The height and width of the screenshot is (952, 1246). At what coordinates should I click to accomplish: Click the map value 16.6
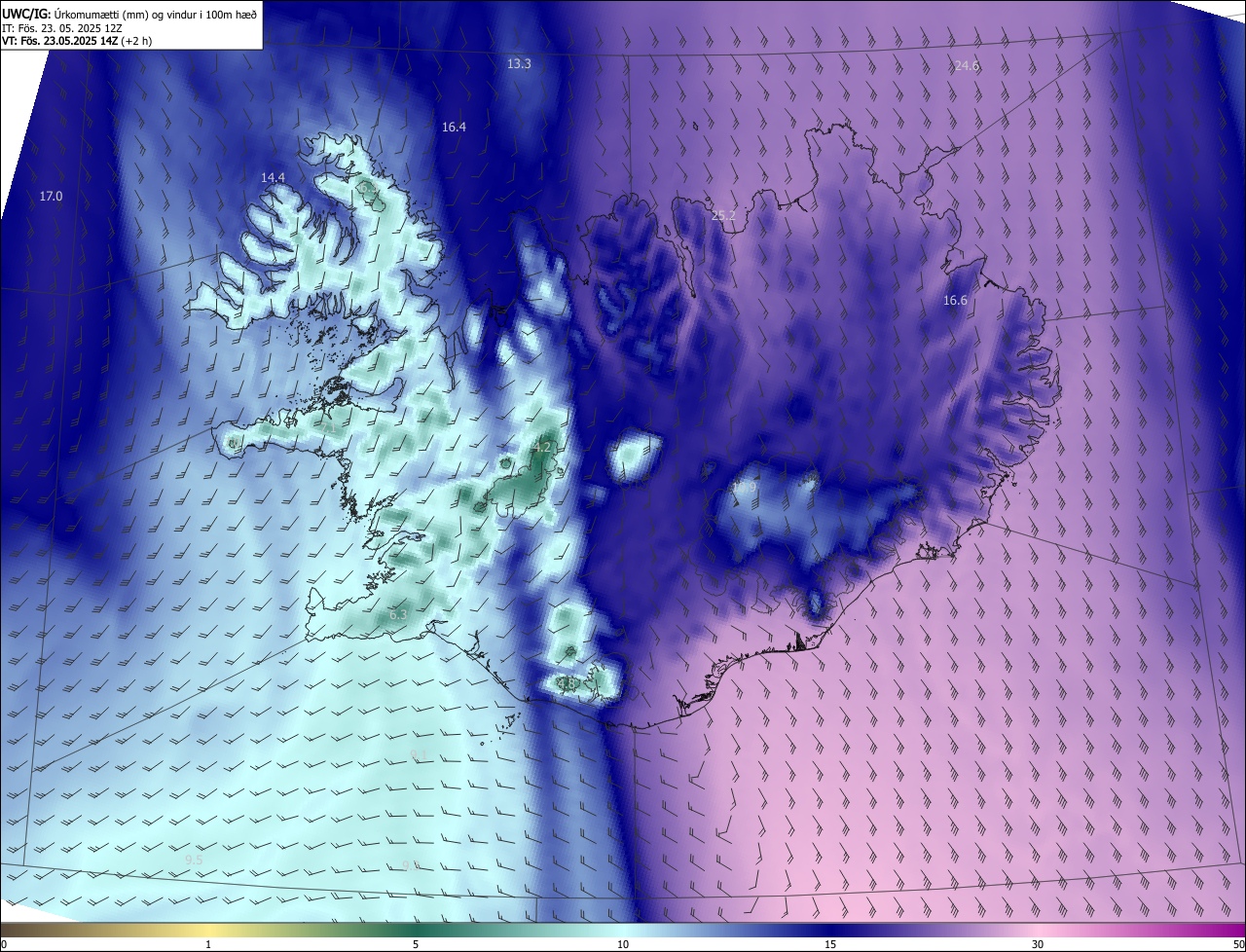coord(955,301)
